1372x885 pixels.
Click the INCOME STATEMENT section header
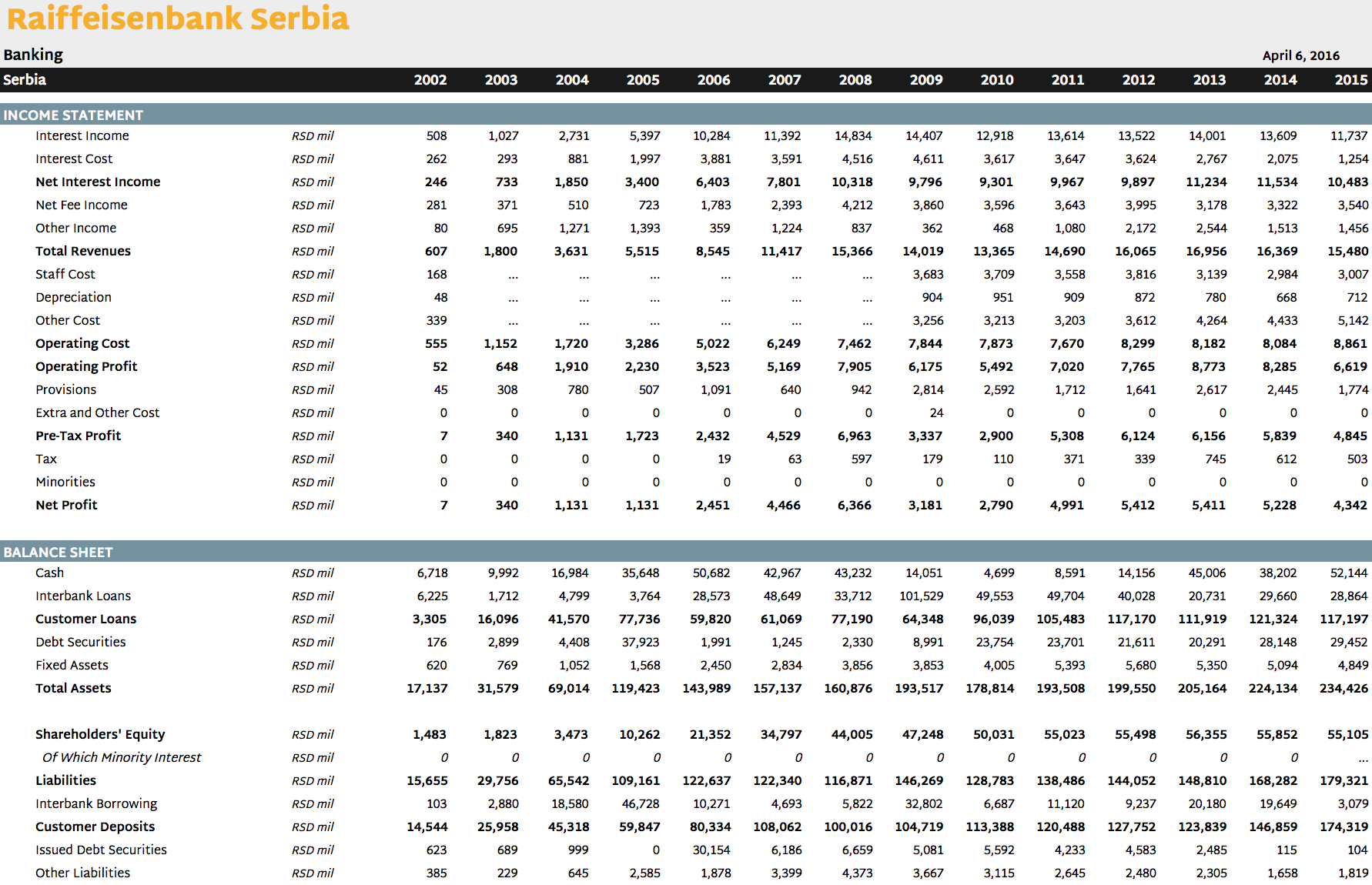pyautogui.click(x=73, y=115)
